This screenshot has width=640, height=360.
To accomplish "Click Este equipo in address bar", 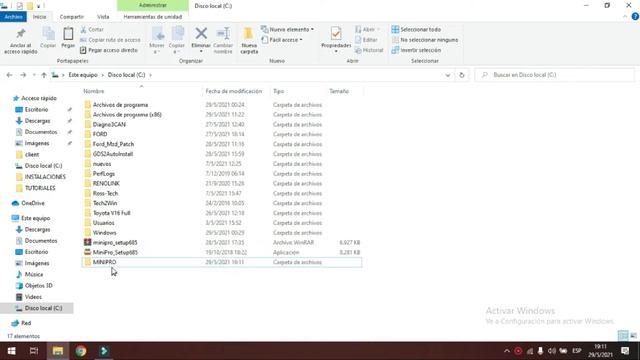I will [83, 75].
